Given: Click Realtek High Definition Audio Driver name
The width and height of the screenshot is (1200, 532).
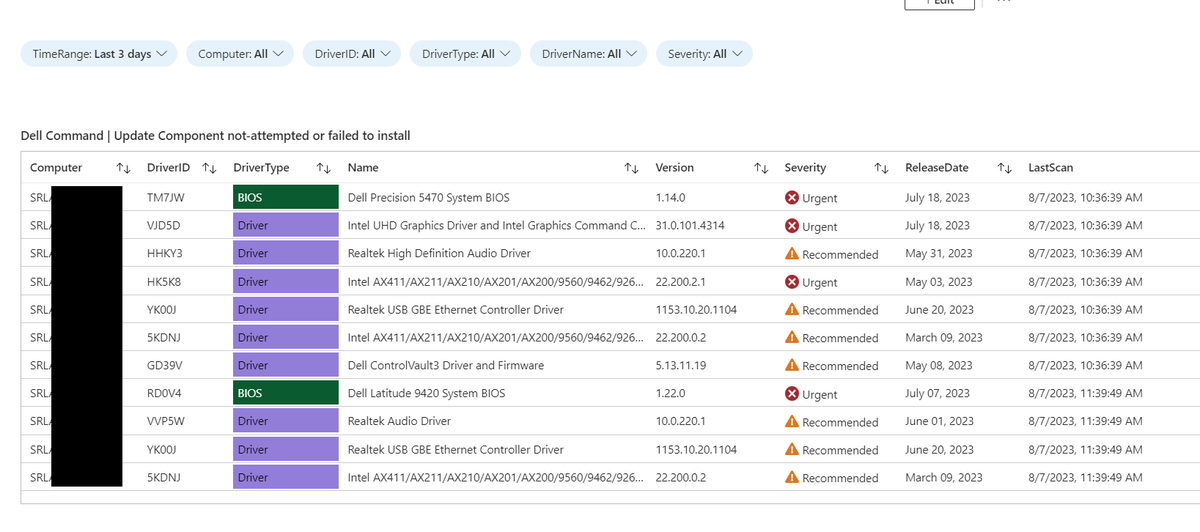Looking at the screenshot, I should 439,254.
